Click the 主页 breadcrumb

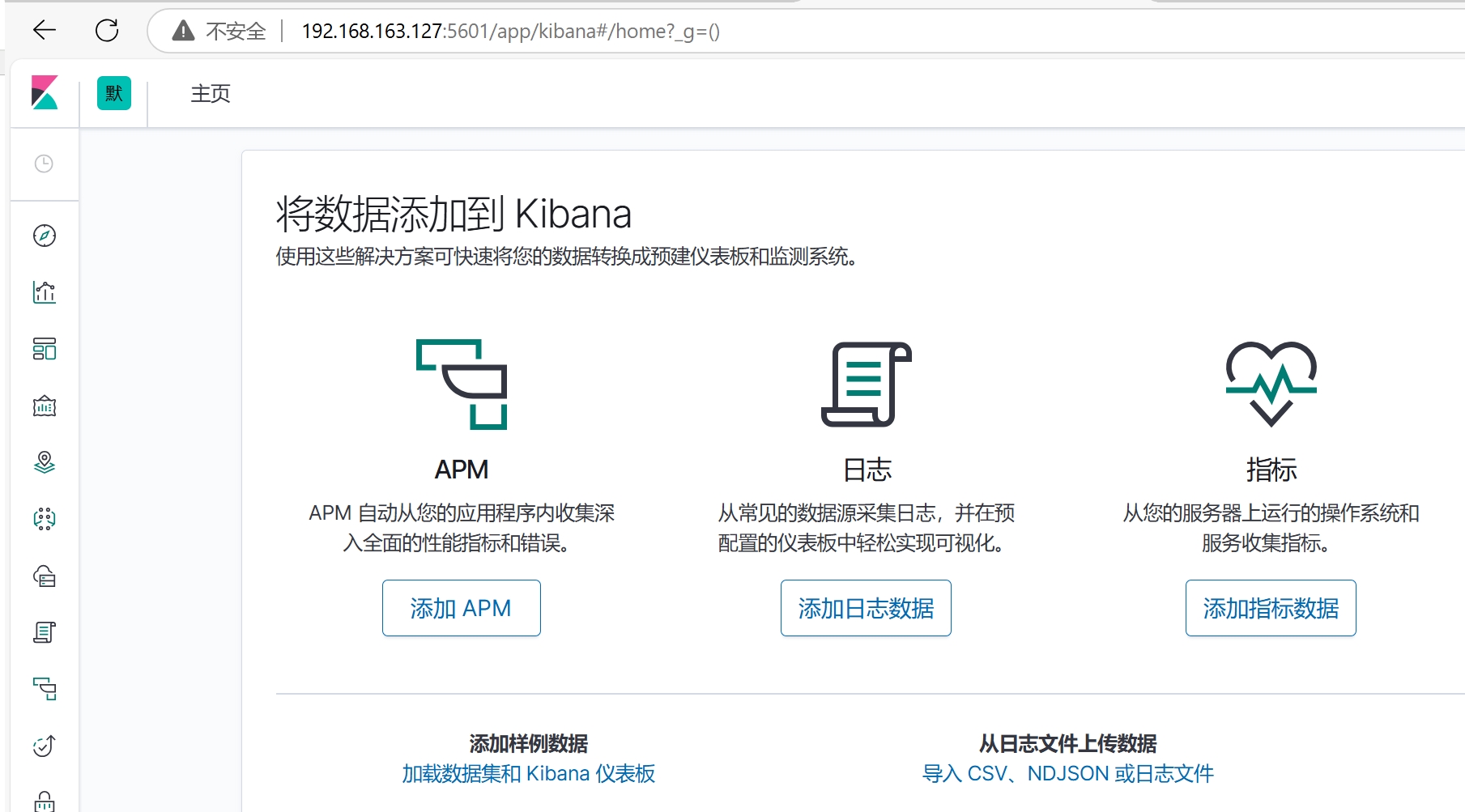point(211,94)
